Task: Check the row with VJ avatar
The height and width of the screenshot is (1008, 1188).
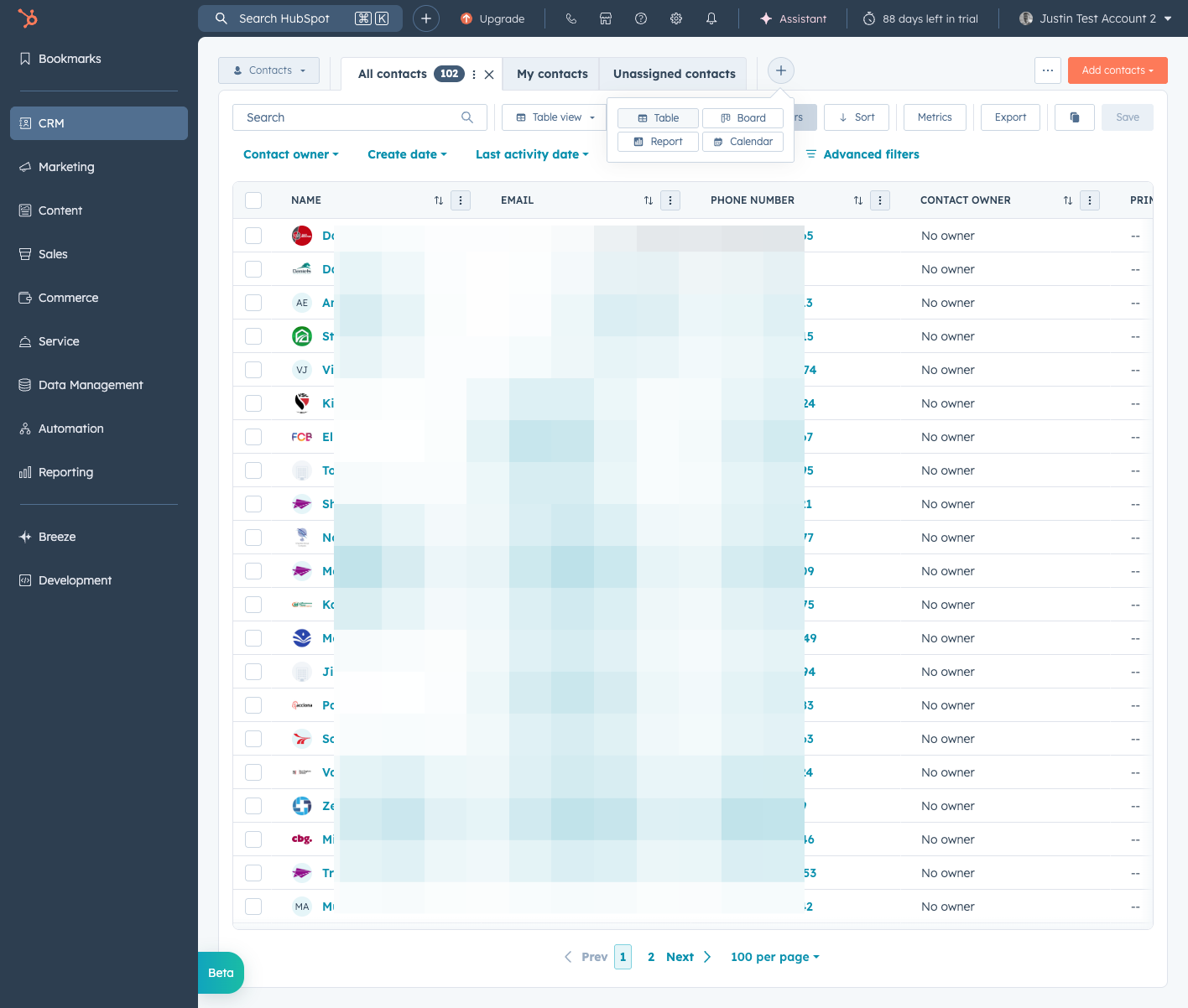Action: tap(253, 370)
